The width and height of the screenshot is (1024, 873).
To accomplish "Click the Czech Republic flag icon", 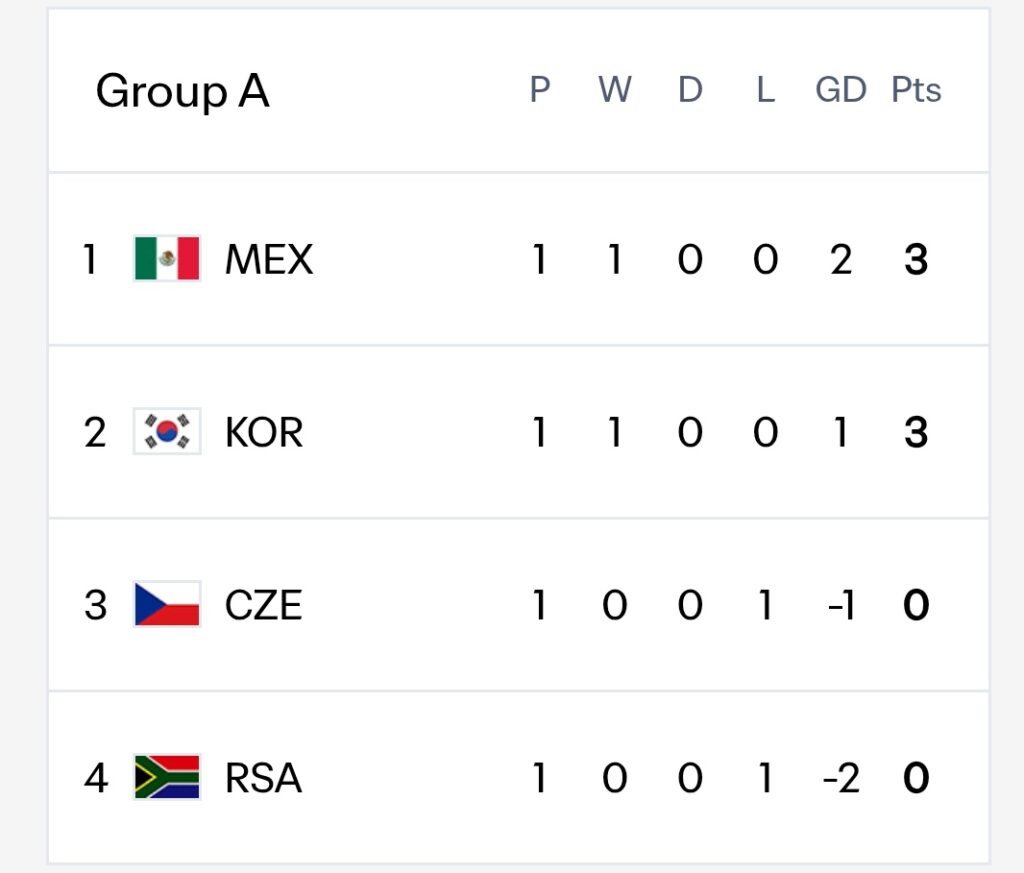I will pyautogui.click(x=167, y=604).
